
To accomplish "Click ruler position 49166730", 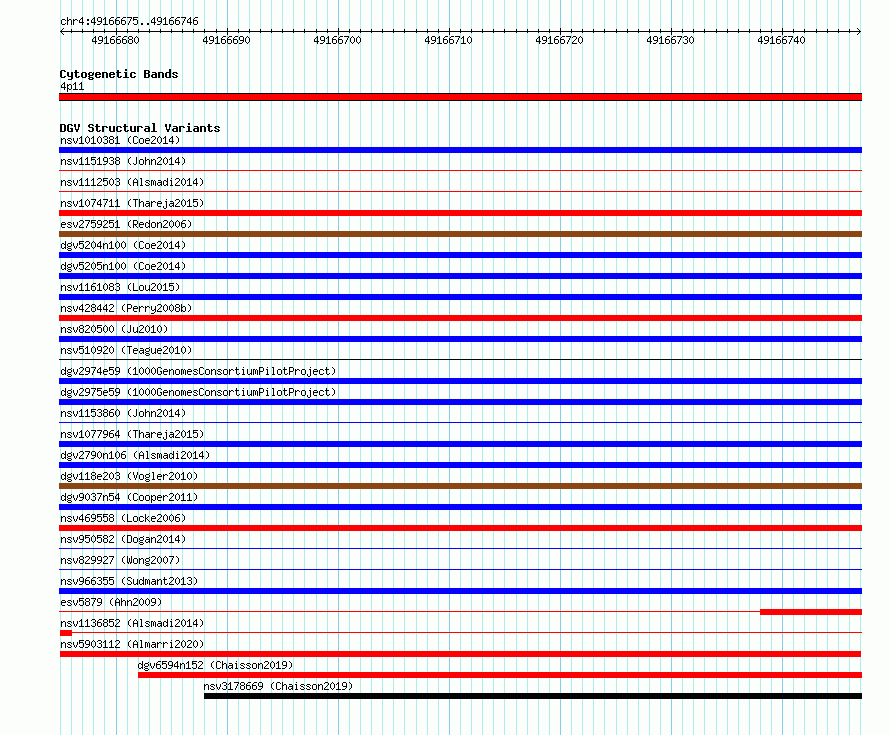I will coord(670,40).
